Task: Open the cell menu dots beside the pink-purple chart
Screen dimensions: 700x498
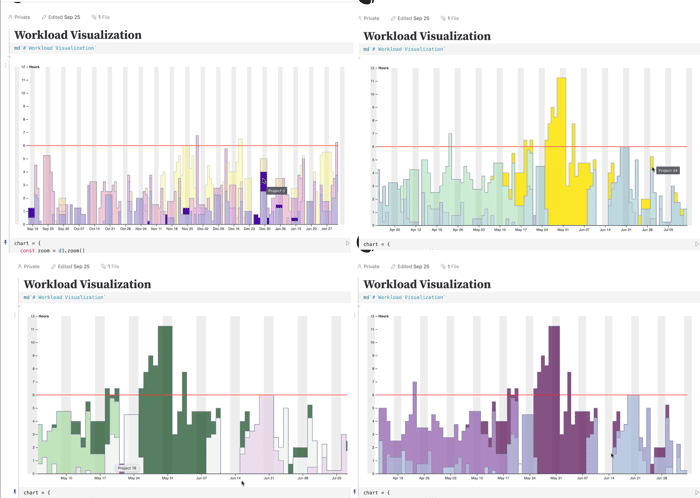Action: pos(5,65)
